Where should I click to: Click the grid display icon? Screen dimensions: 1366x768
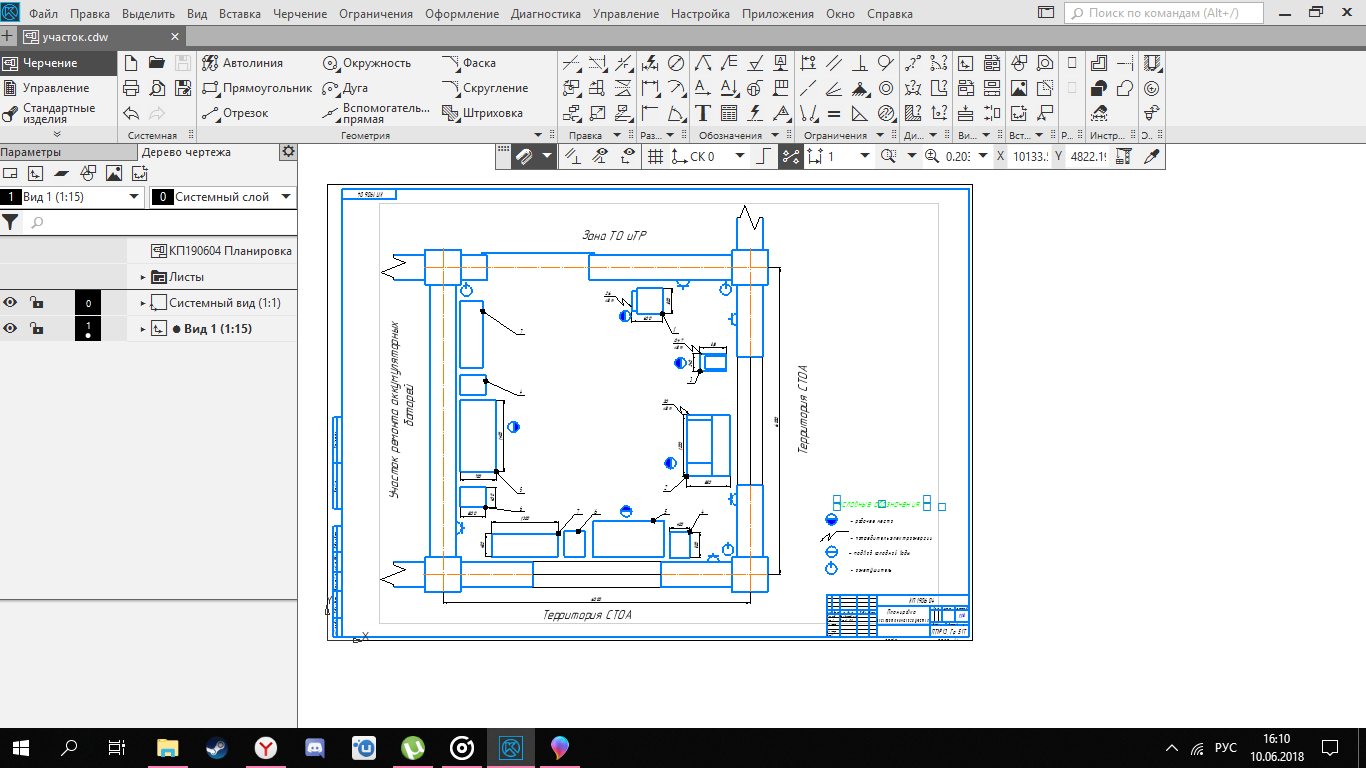coord(655,156)
